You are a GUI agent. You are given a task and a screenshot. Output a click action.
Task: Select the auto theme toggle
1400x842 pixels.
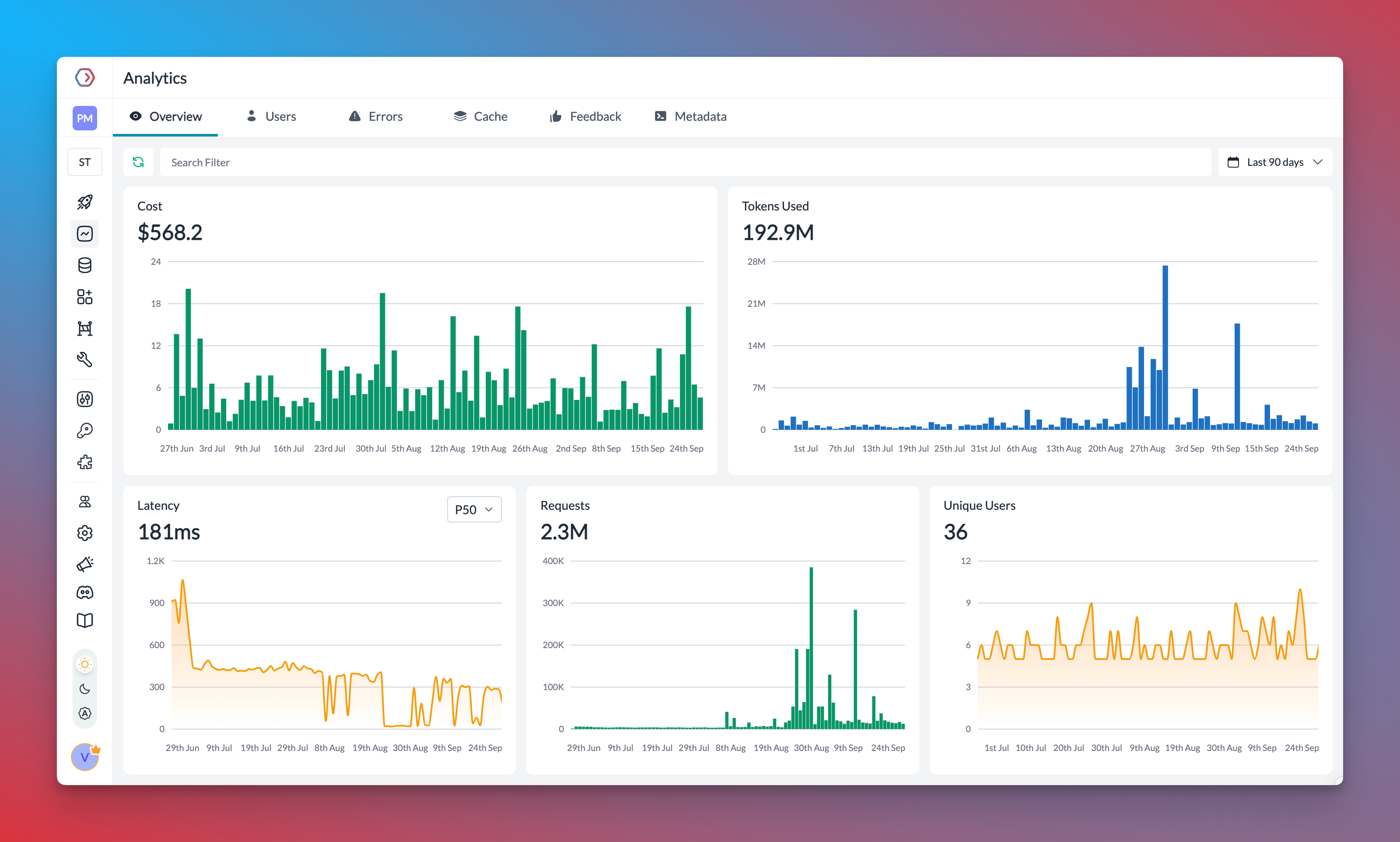click(84, 713)
